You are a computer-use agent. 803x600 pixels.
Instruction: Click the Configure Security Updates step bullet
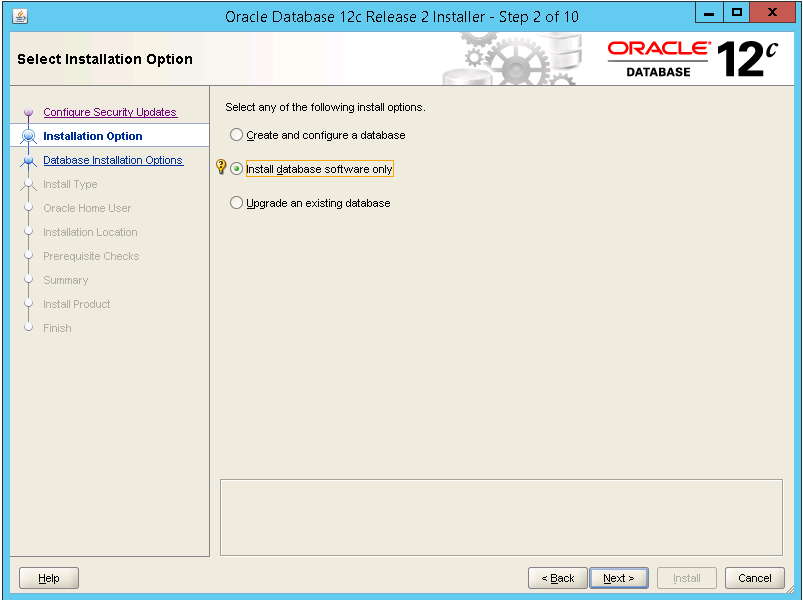coord(29,113)
